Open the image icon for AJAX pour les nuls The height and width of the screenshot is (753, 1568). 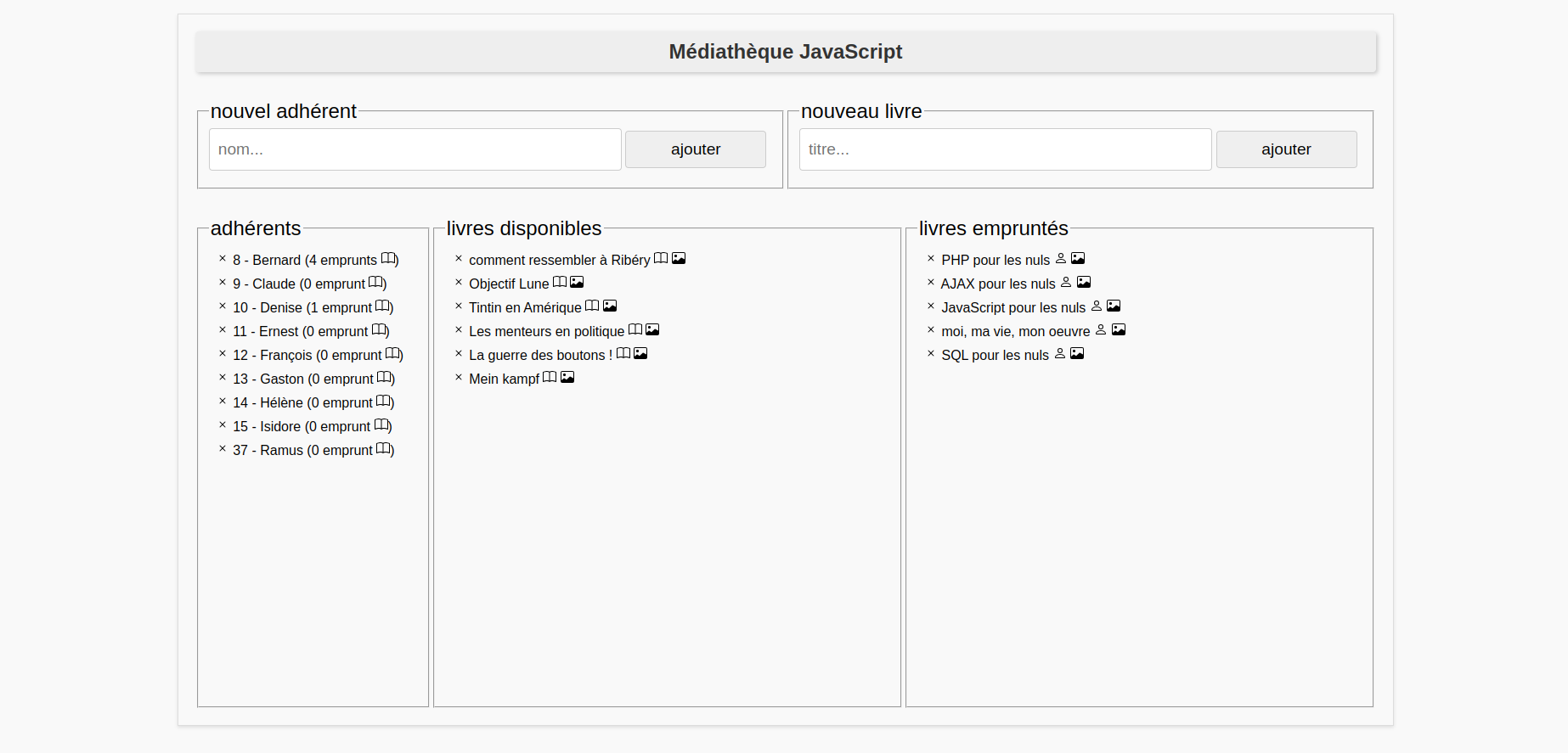[1084, 282]
